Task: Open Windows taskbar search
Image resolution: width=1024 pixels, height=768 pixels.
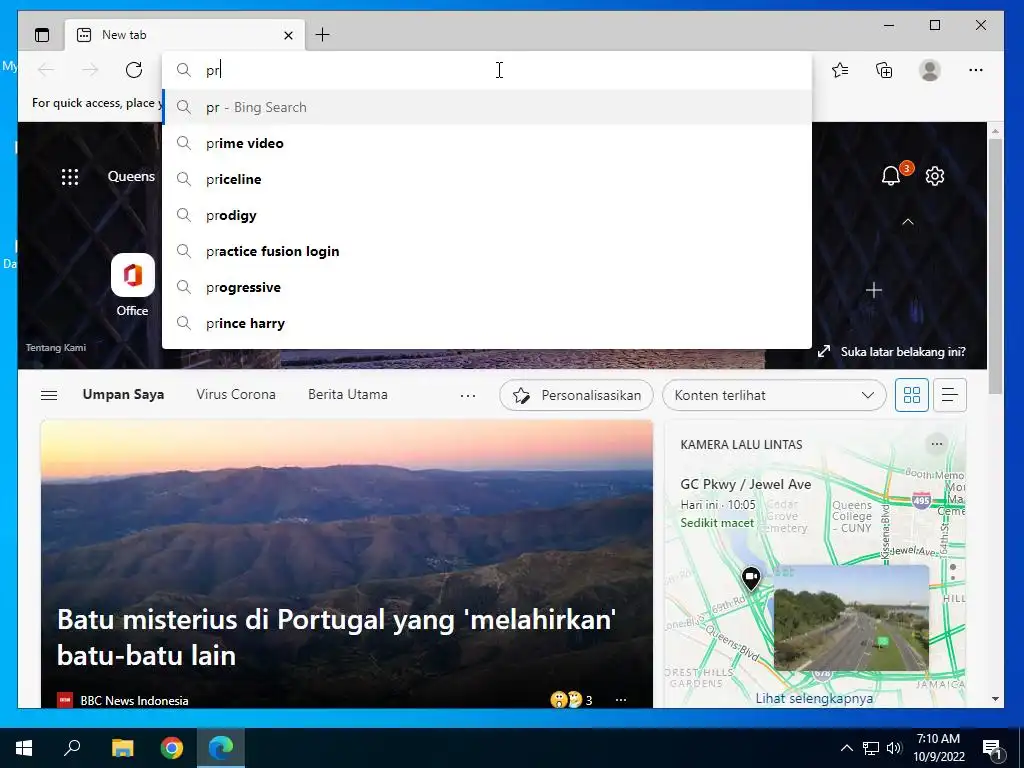Action: pos(72,748)
